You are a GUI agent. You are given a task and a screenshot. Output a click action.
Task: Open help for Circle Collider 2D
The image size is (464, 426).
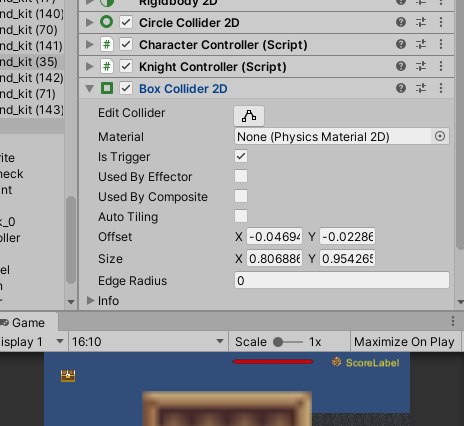point(401,22)
